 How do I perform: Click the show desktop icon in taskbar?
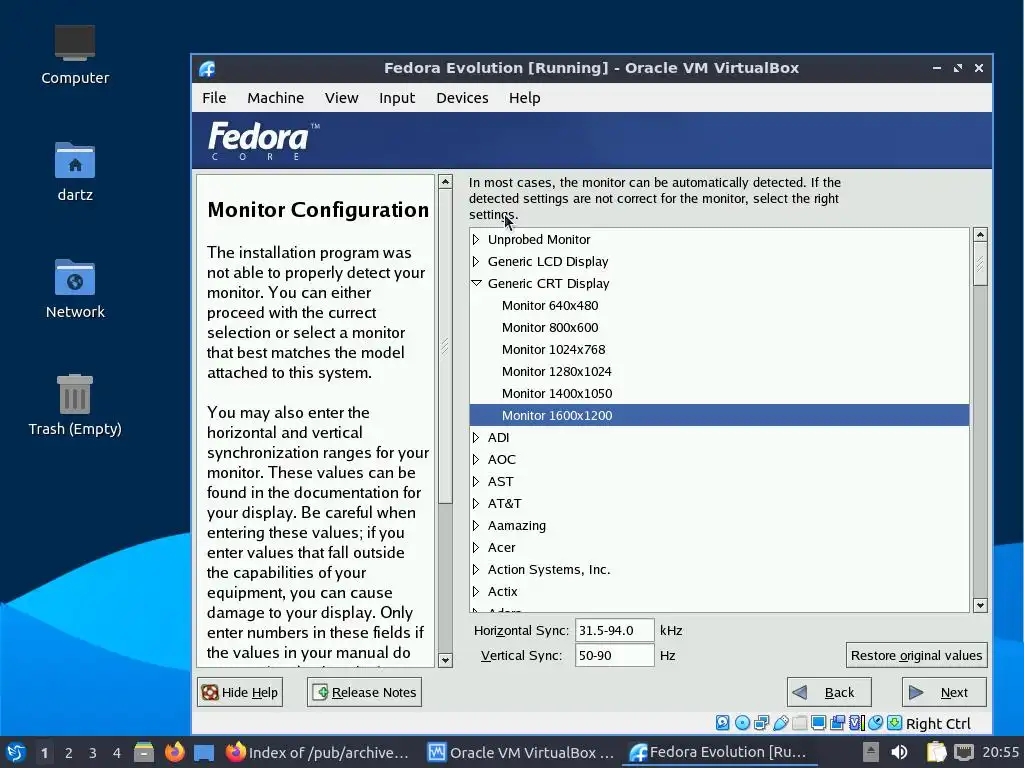[204, 752]
